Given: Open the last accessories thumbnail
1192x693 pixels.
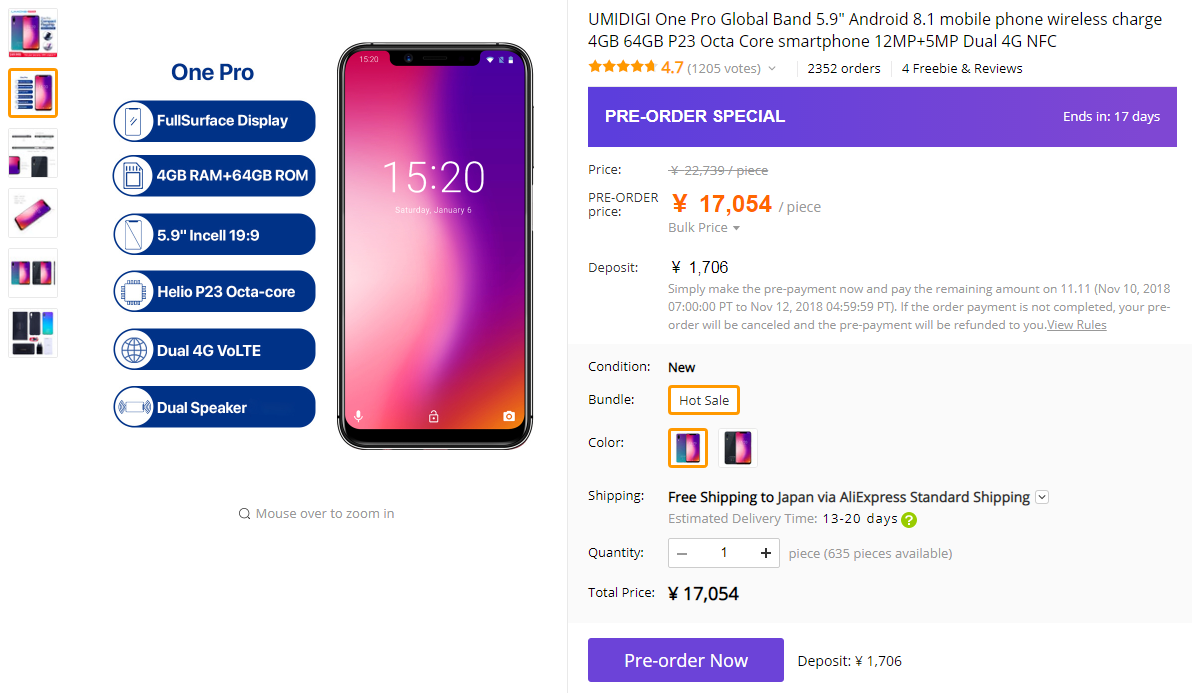Looking at the screenshot, I should (x=33, y=333).
